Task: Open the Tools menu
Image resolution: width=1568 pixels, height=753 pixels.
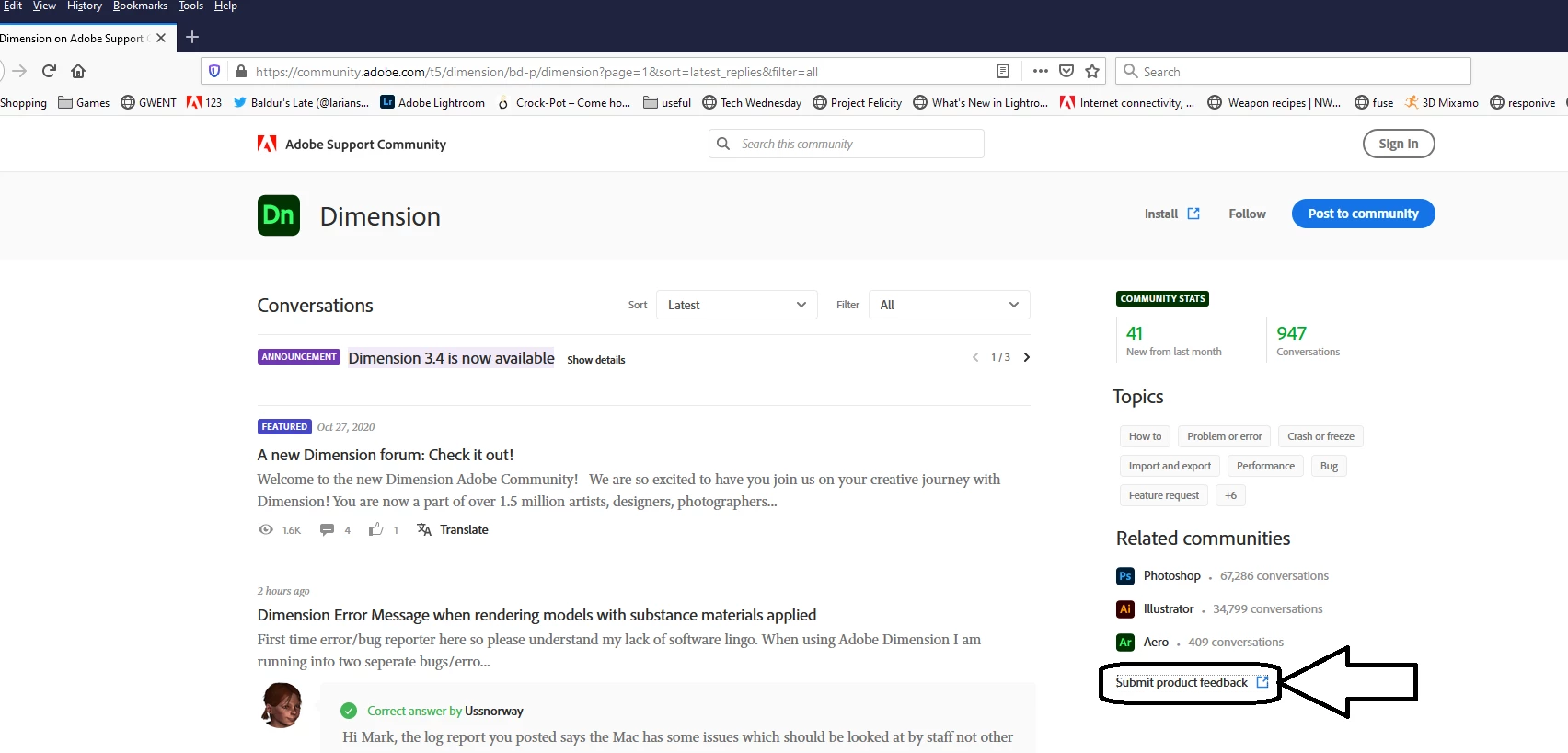Action: click(191, 6)
